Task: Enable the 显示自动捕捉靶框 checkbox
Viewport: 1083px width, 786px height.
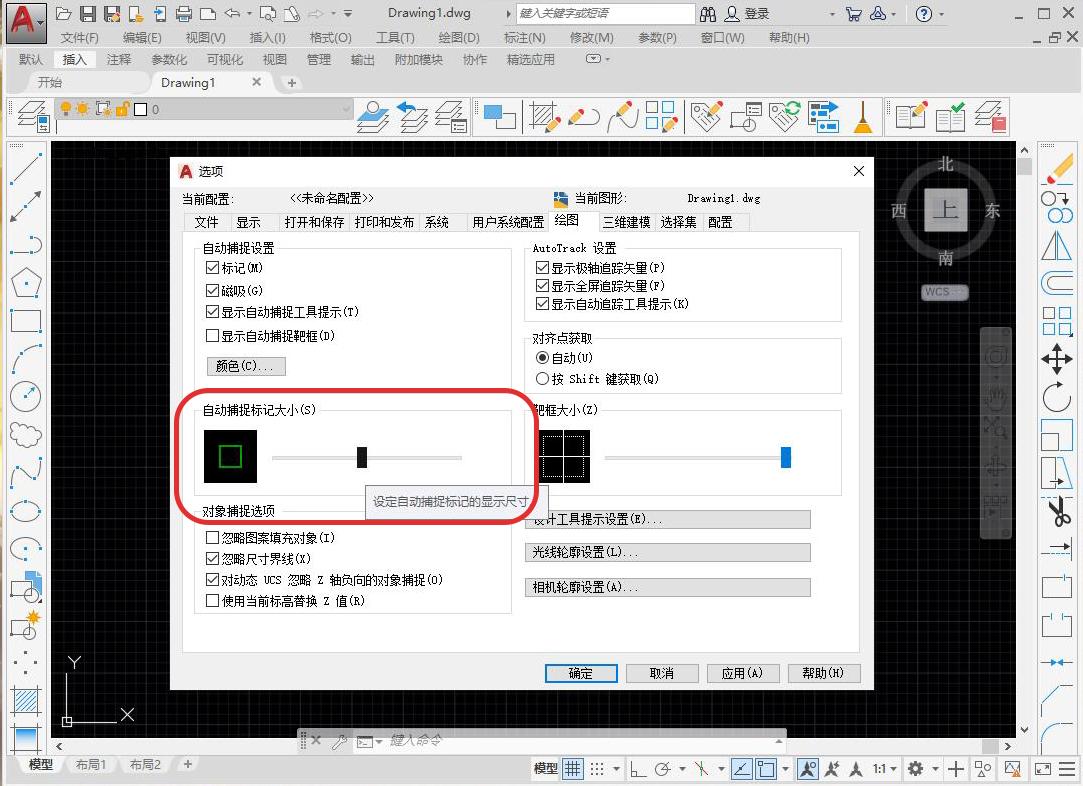Action: 213,335
